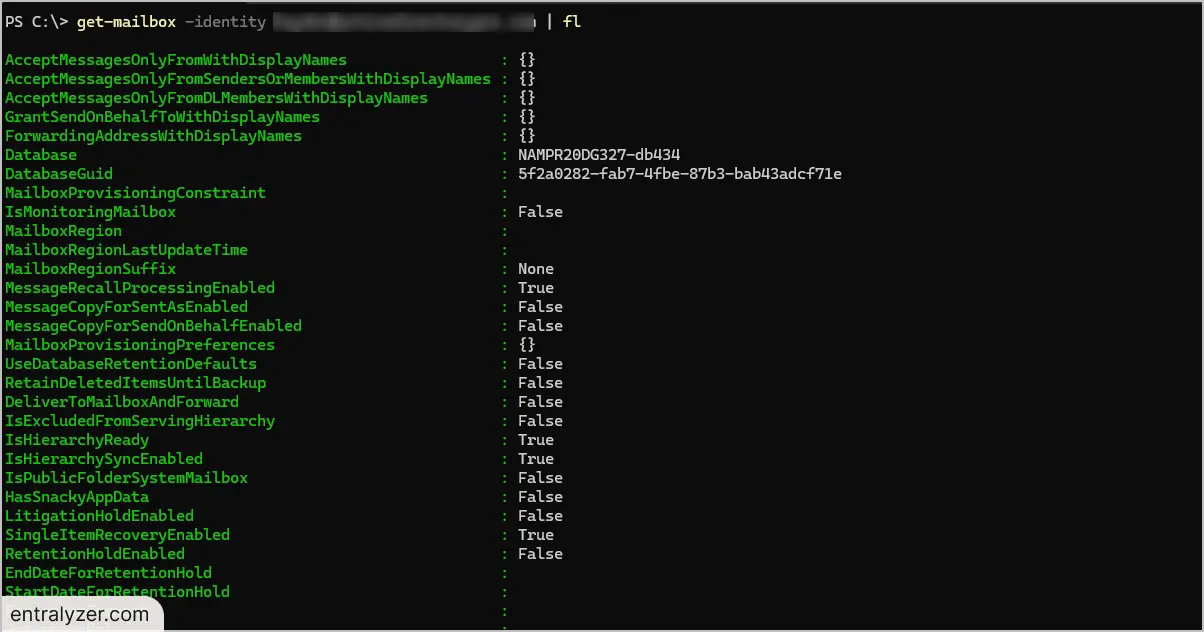Click the MessageCopyForSentAsEnabled property name

[126, 307]
